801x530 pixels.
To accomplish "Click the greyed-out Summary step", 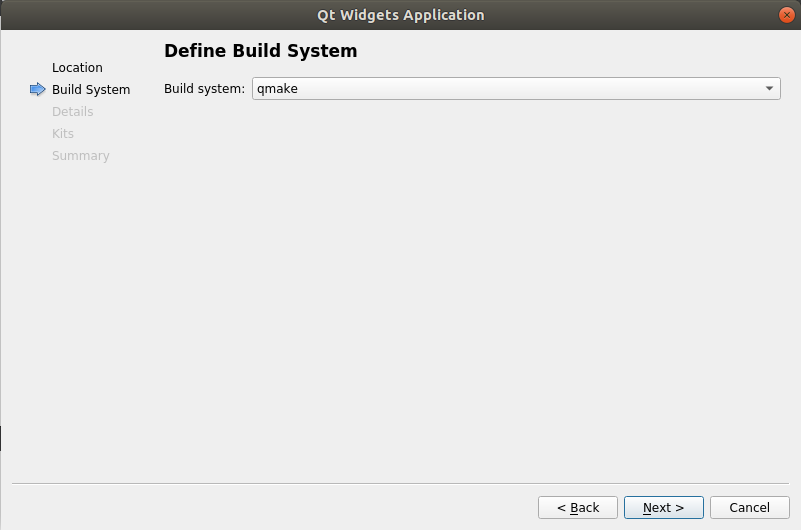I will point(81,156).
